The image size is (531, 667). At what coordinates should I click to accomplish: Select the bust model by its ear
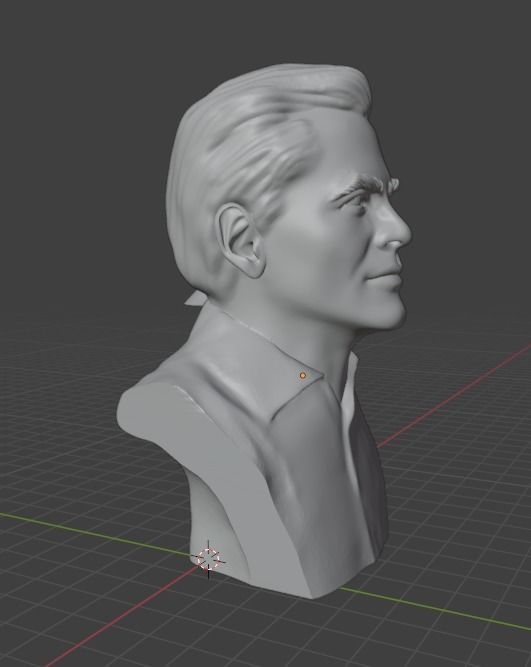click(x=241, y=240)
